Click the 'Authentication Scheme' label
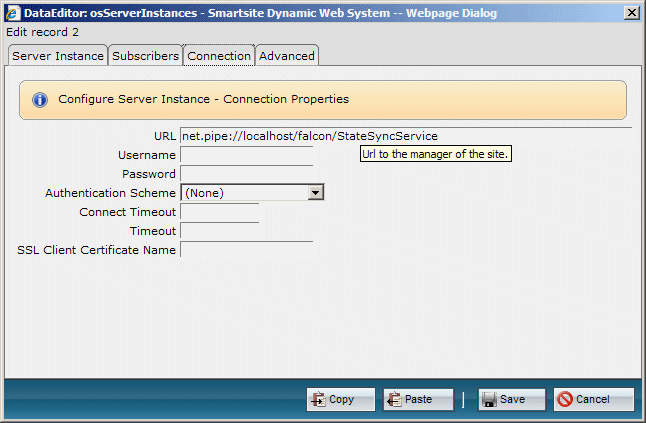The image size is (646, 423). click(x=110, y=193)
